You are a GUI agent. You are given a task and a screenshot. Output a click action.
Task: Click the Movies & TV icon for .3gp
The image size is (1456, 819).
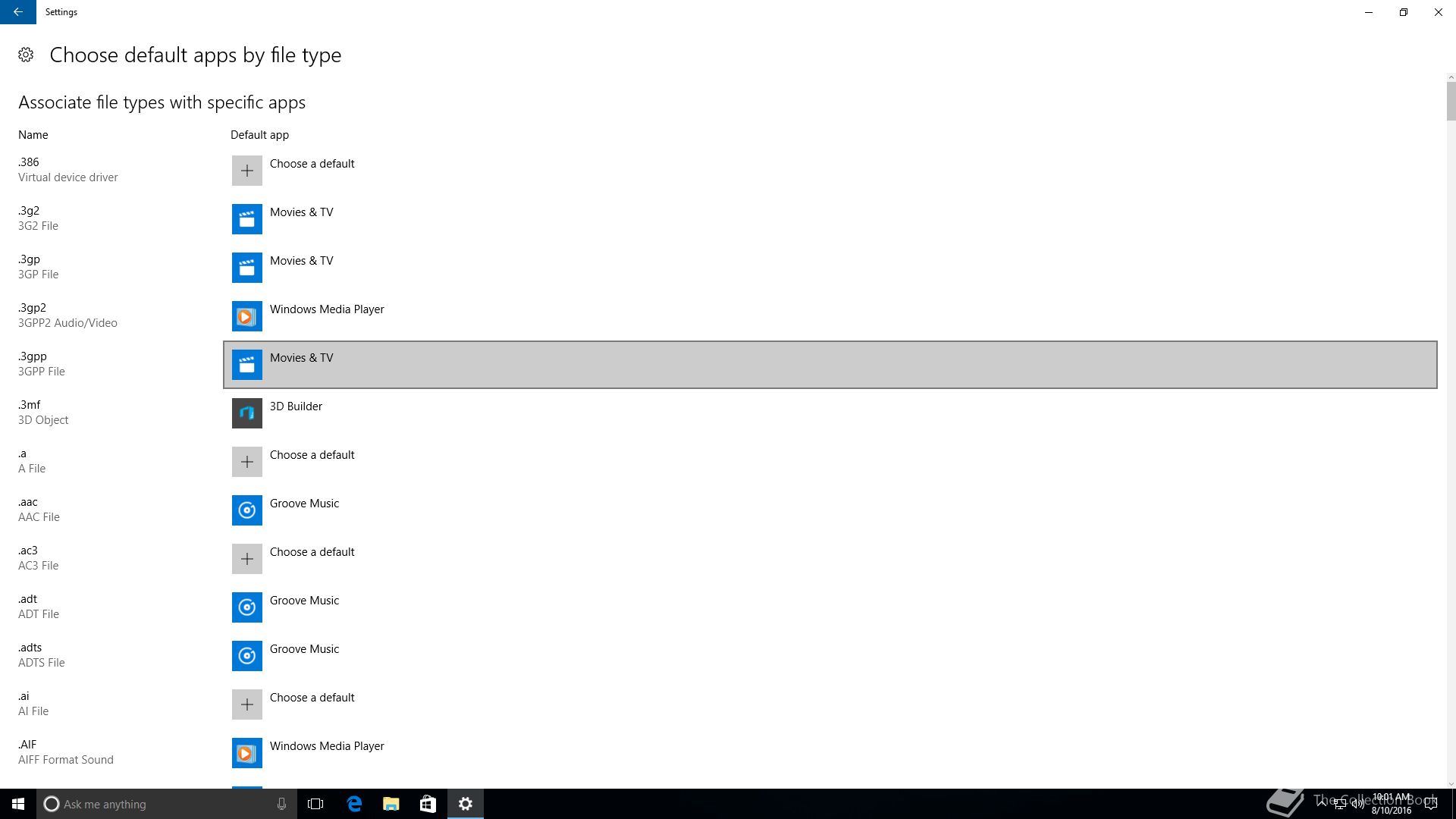(247, 268)
